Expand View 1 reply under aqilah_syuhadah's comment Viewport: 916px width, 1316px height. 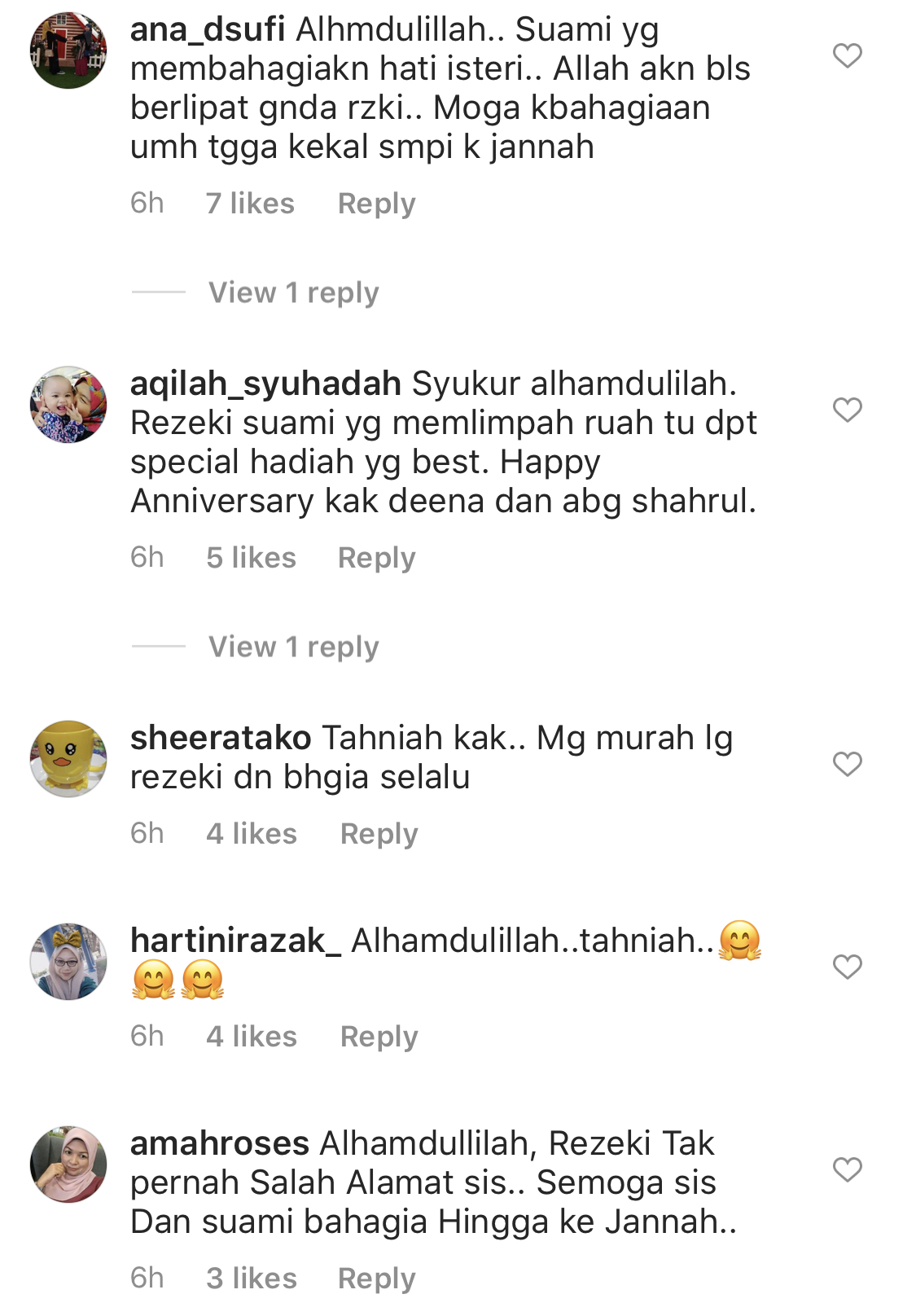[294, 647]
